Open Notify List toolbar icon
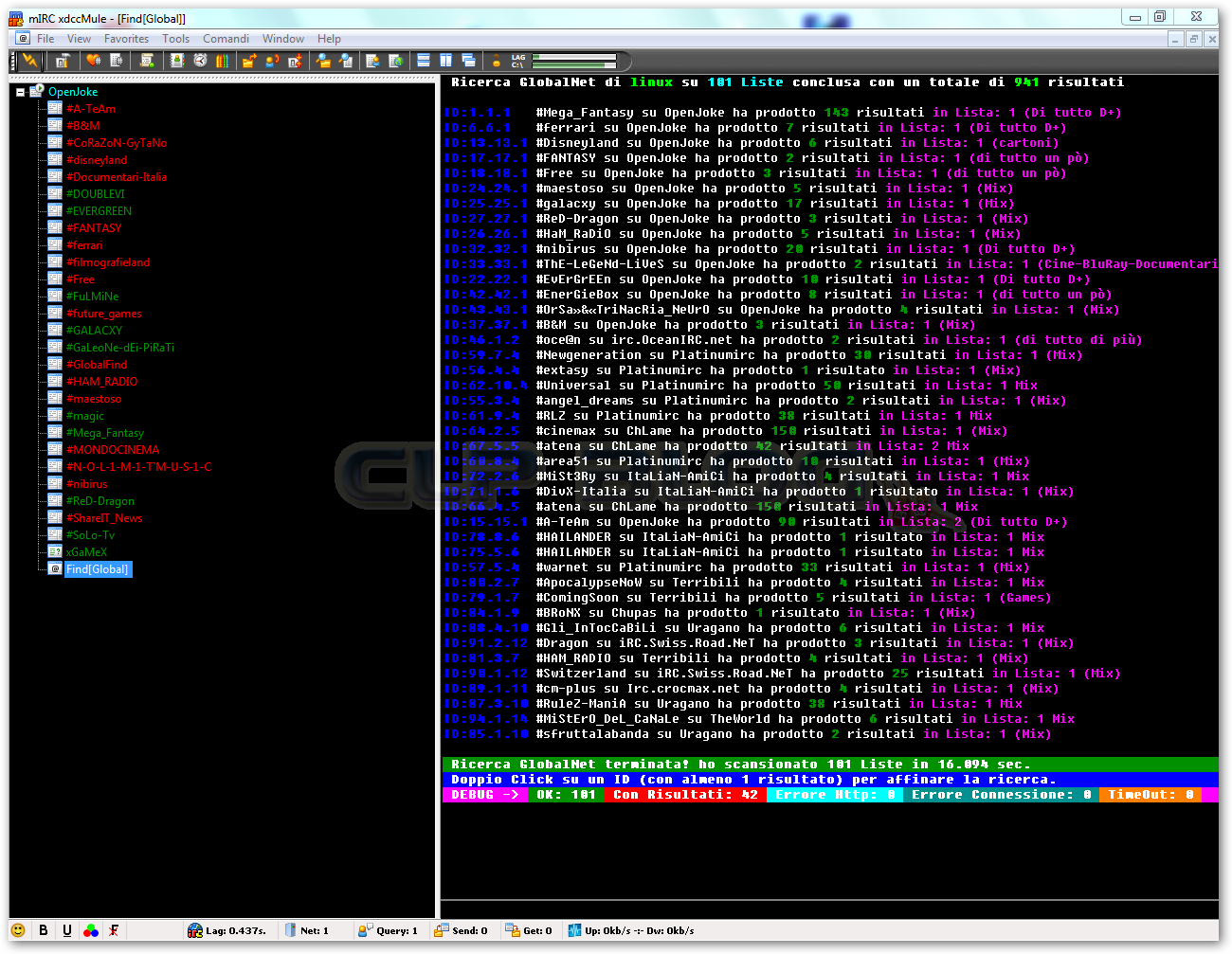Image resolution: width=1232 pixels, height=954 pixels. 372,61
